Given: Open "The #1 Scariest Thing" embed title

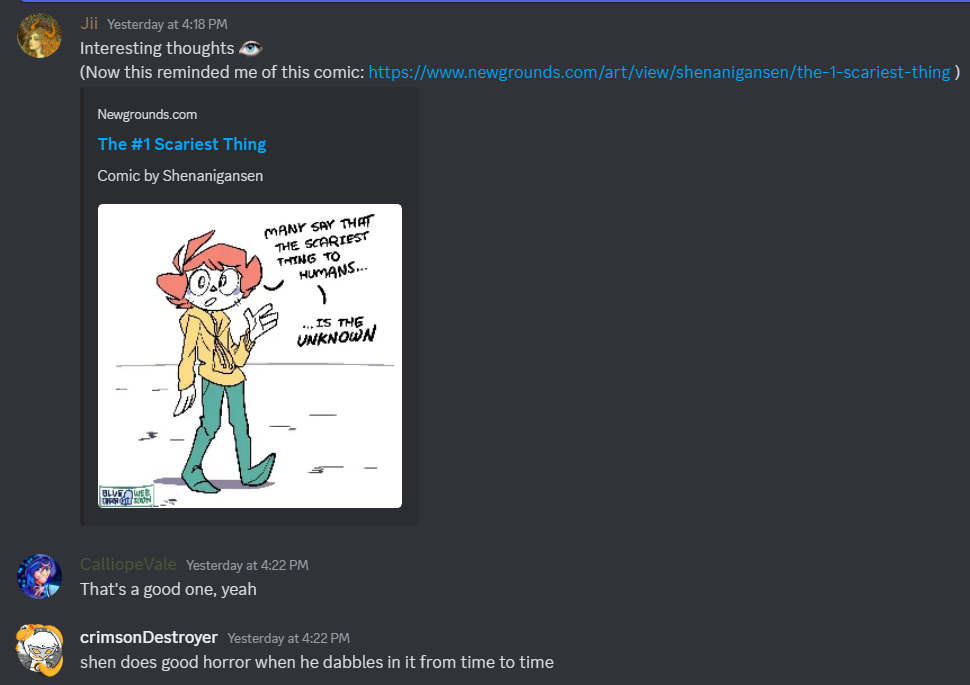Looking at the screenshot, I should (x=182, y=144).
